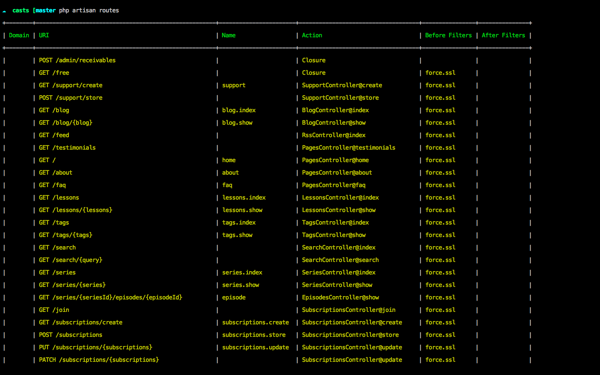Click the 'GET /support/create' URI
The width and height of the screenshot is (600, 375).
[70, 85]
